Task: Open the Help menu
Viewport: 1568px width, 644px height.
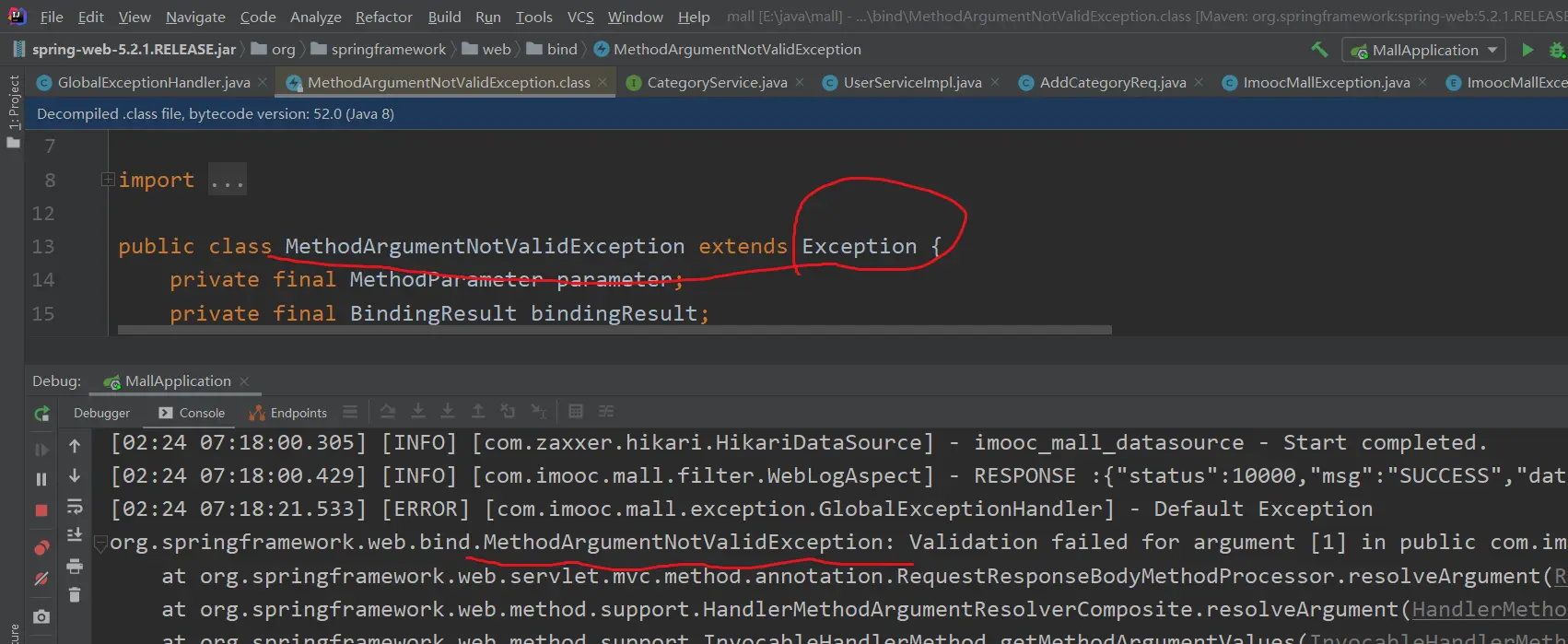Action: click(694, 17)
